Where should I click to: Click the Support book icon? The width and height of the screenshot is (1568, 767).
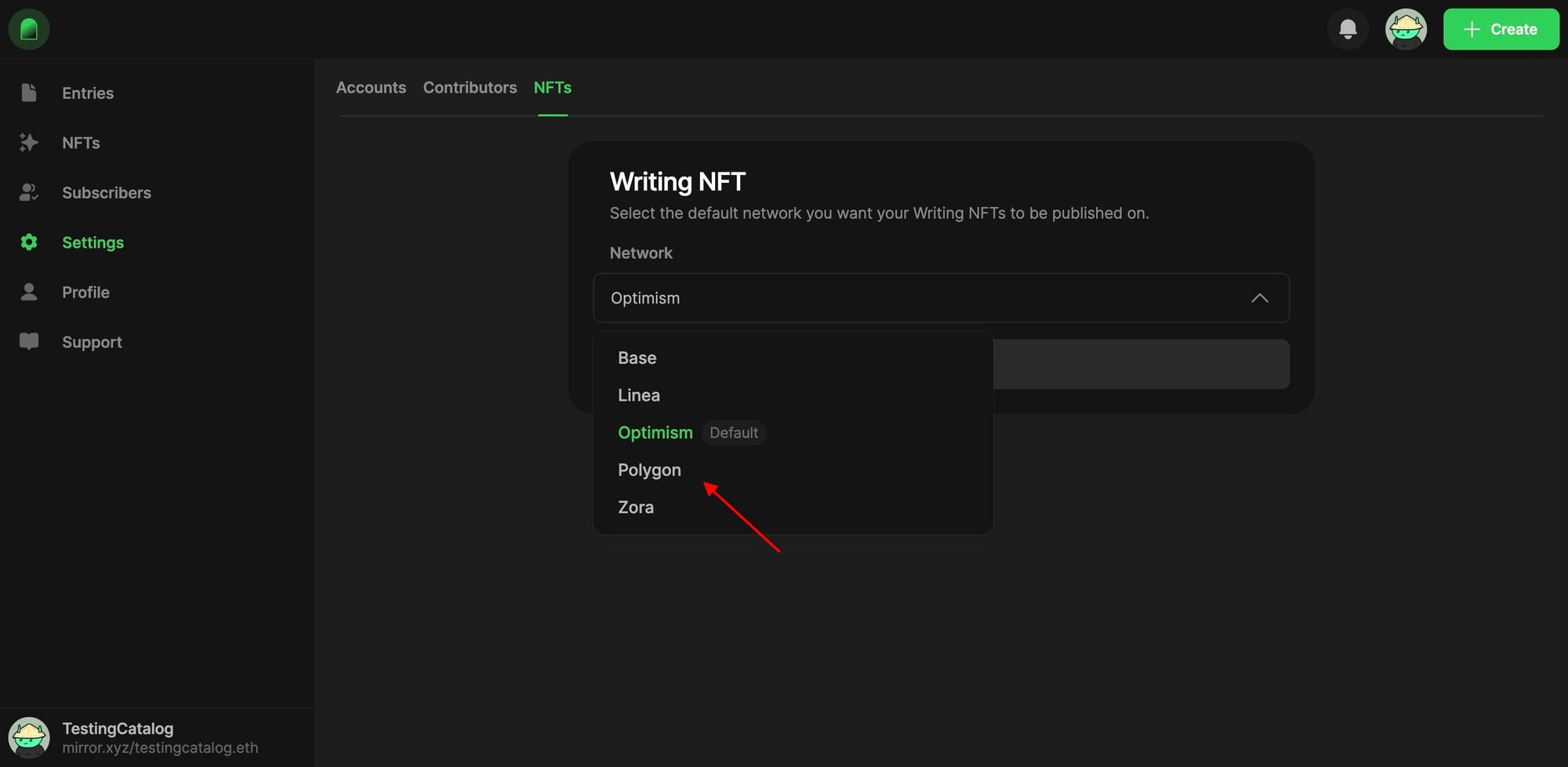tap(29, 341)
